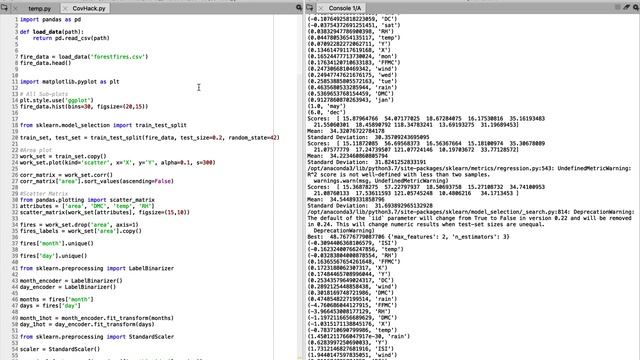Click the 'scaler = StandardScaler()' line
Image resolution: width=640 pixels, height=360 pixels.
(x=60, y=349)
